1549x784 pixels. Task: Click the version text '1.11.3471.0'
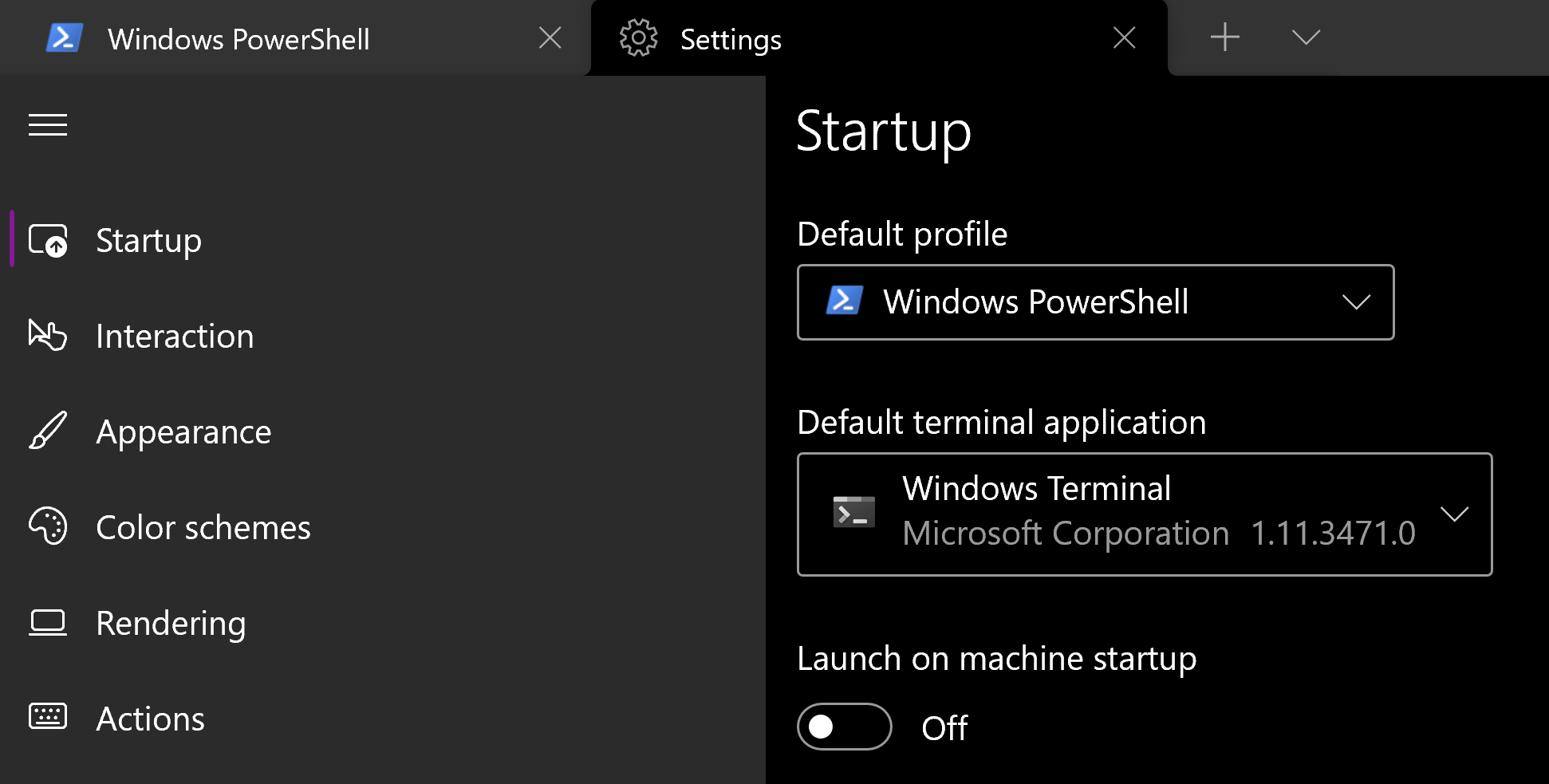(x=1333, y=534)
